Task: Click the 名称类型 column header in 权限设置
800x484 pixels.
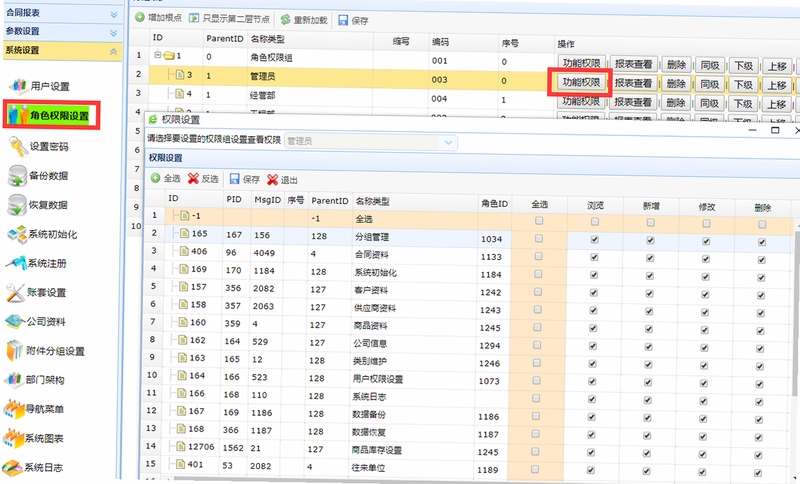Action: tap(372, 201)
